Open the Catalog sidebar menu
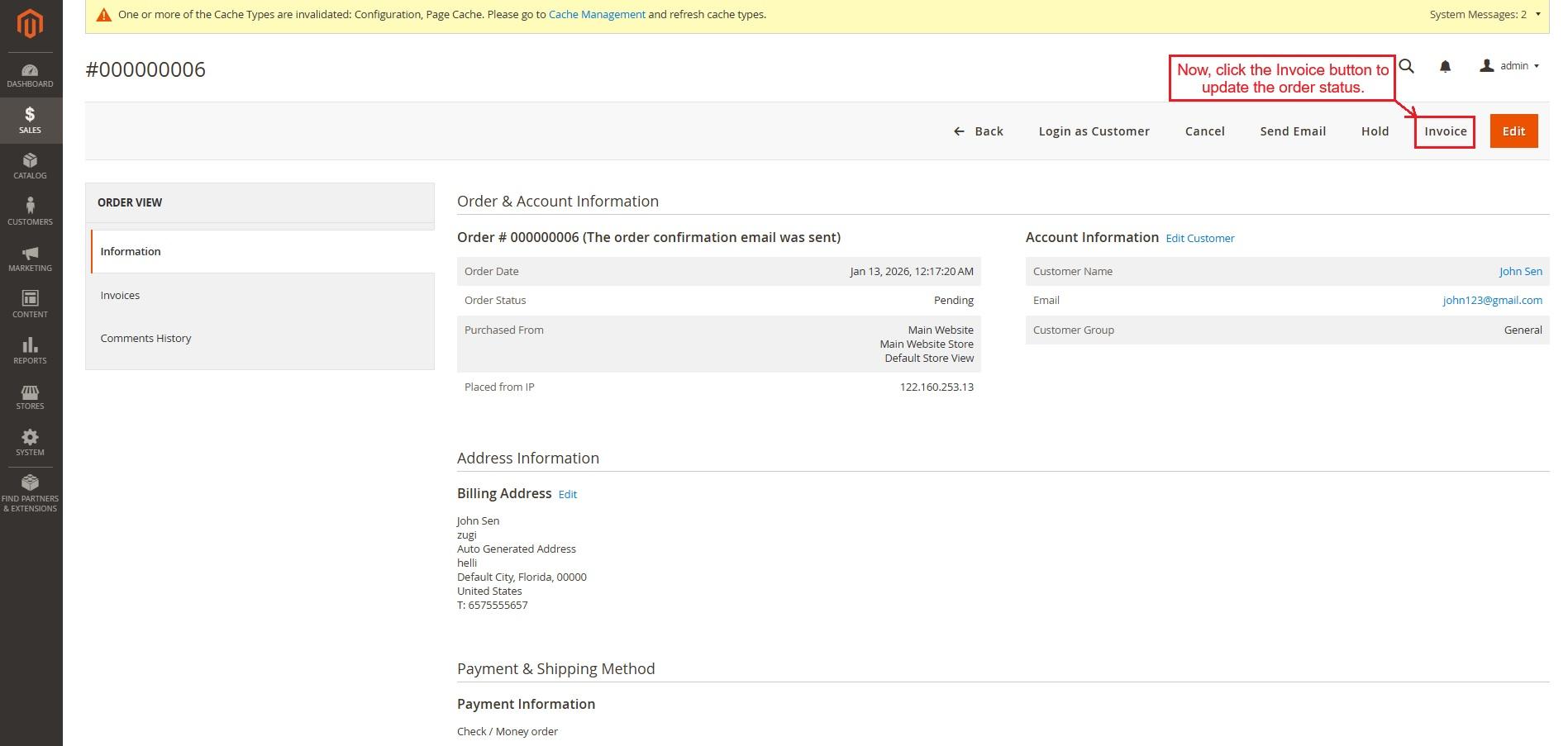 click(x=30, y=166)
